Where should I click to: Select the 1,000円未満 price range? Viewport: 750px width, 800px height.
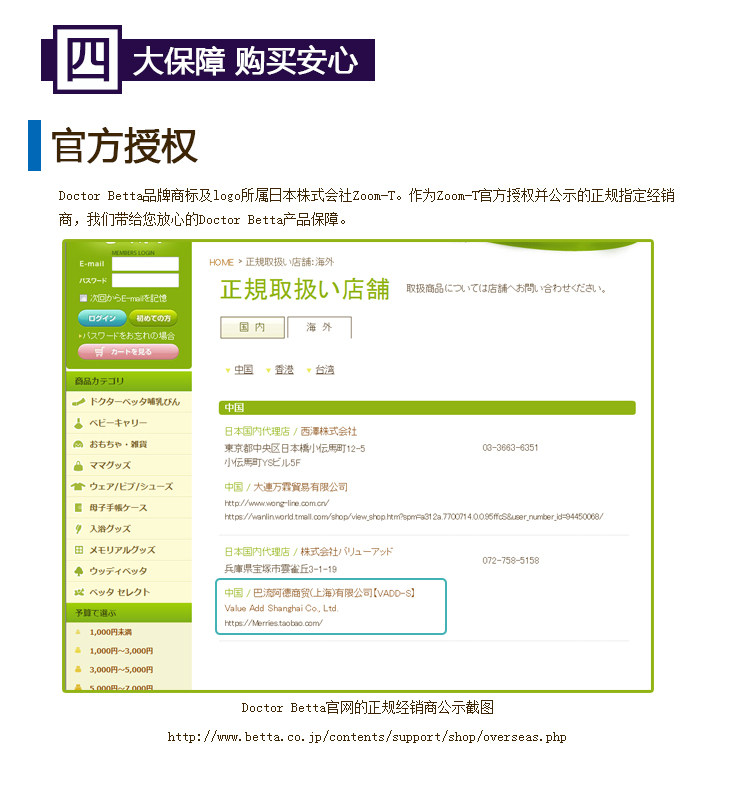coord(111,632)
